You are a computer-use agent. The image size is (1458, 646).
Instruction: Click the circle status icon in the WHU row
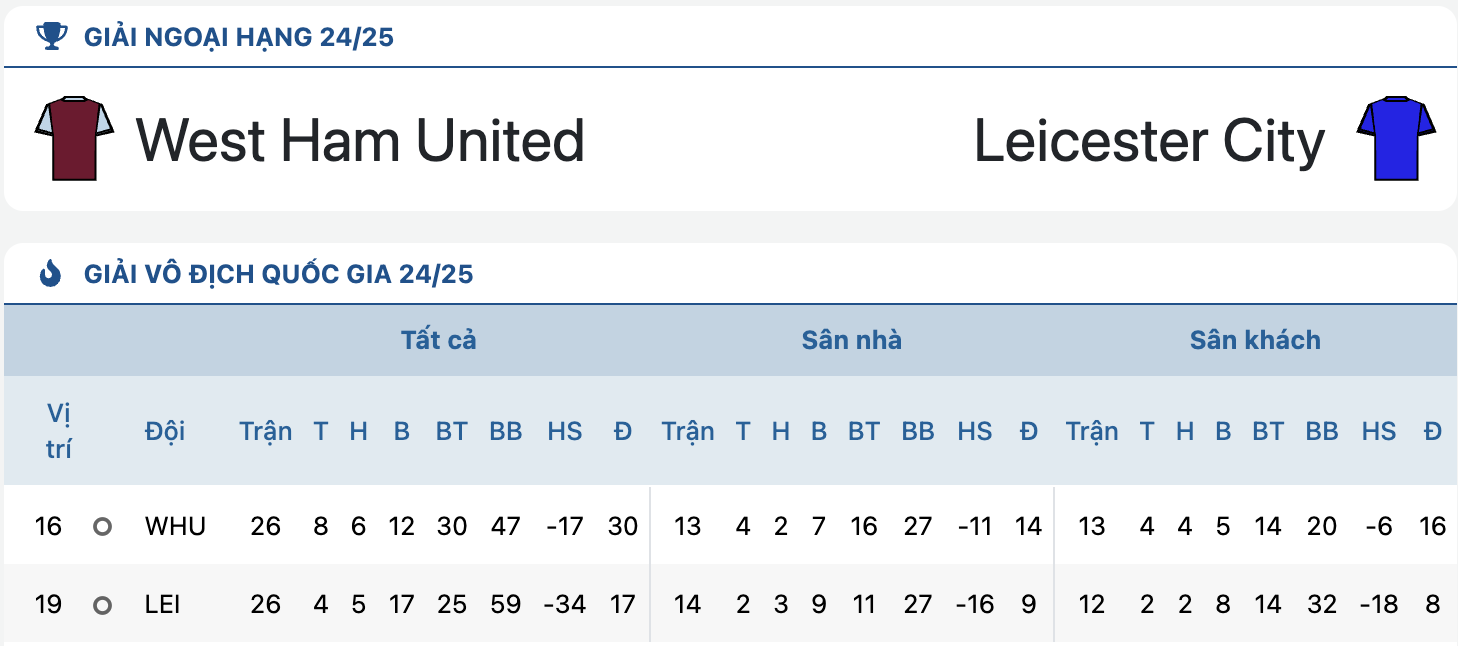pos(102,526)
